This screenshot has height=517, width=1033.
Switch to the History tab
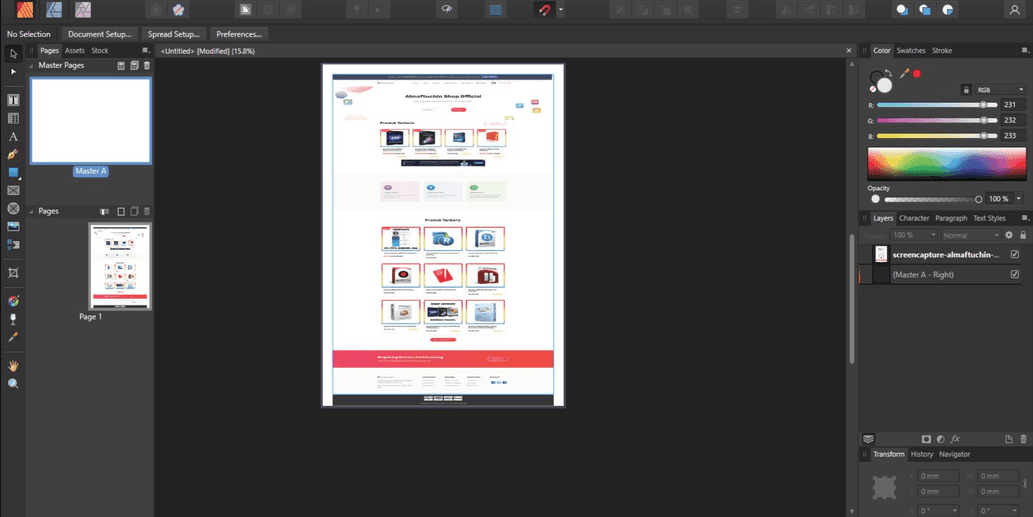click(x=922, y=454)
